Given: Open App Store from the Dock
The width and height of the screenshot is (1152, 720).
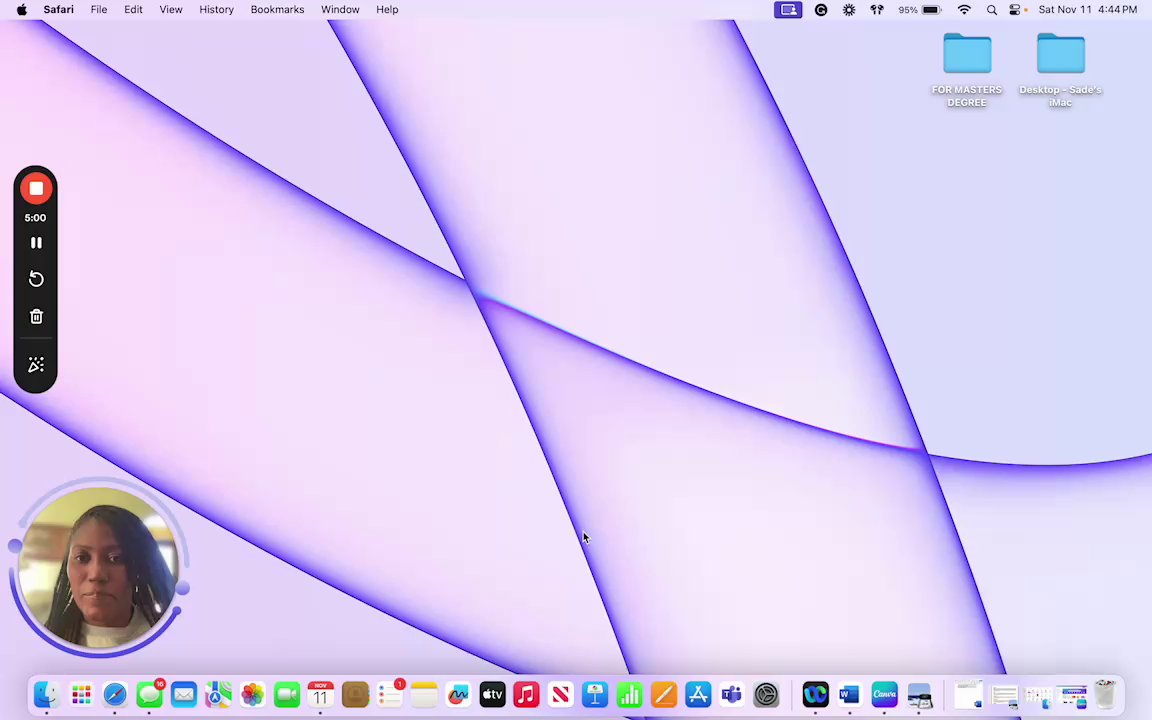Looking at the screenshot, I should pyautogui.click(x=698, y=694).
